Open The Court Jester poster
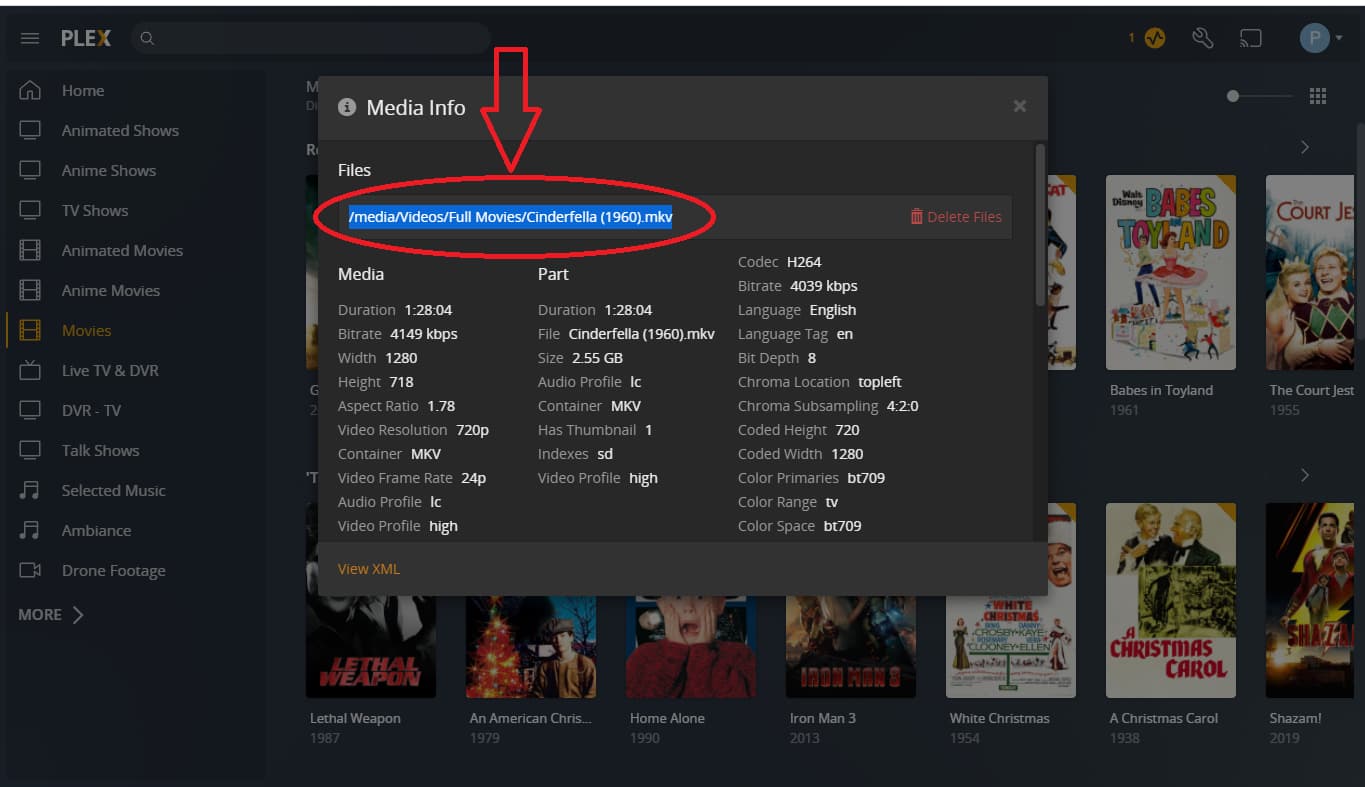Viewport: 1365px width, 787px height. (1310, 272)
